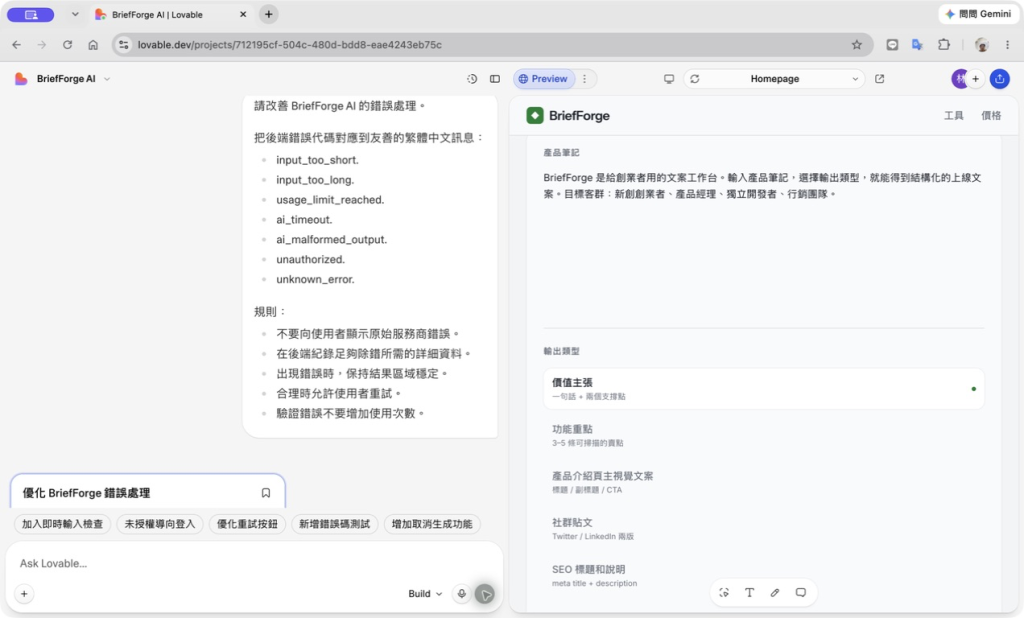This screenshot has height=618, width=1024.
Task: Select the 社群貼文 output type
Action: tap(763, 529)
